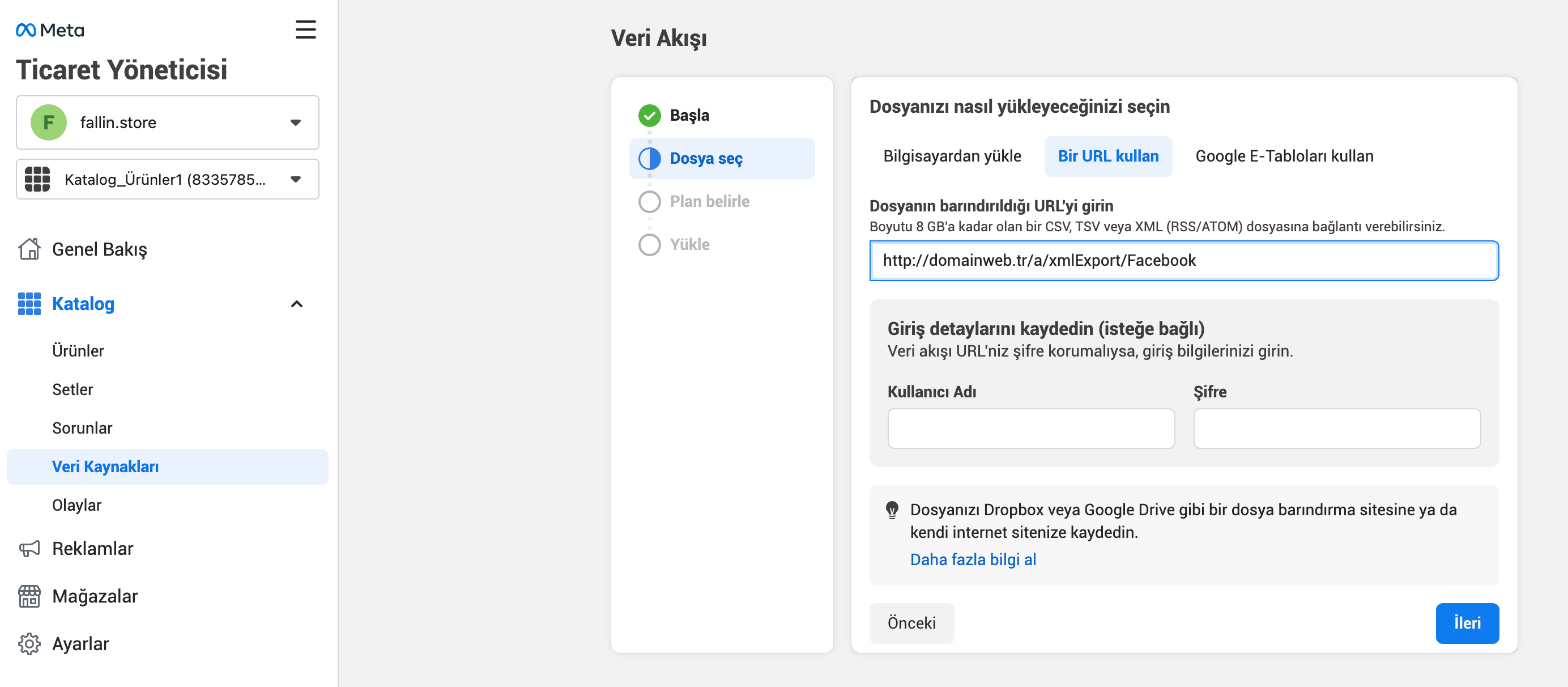Open the Katalog_Ürünler1 catalog dropdown
Screen dimensions: 1568x687
click(x=167, y=179)
